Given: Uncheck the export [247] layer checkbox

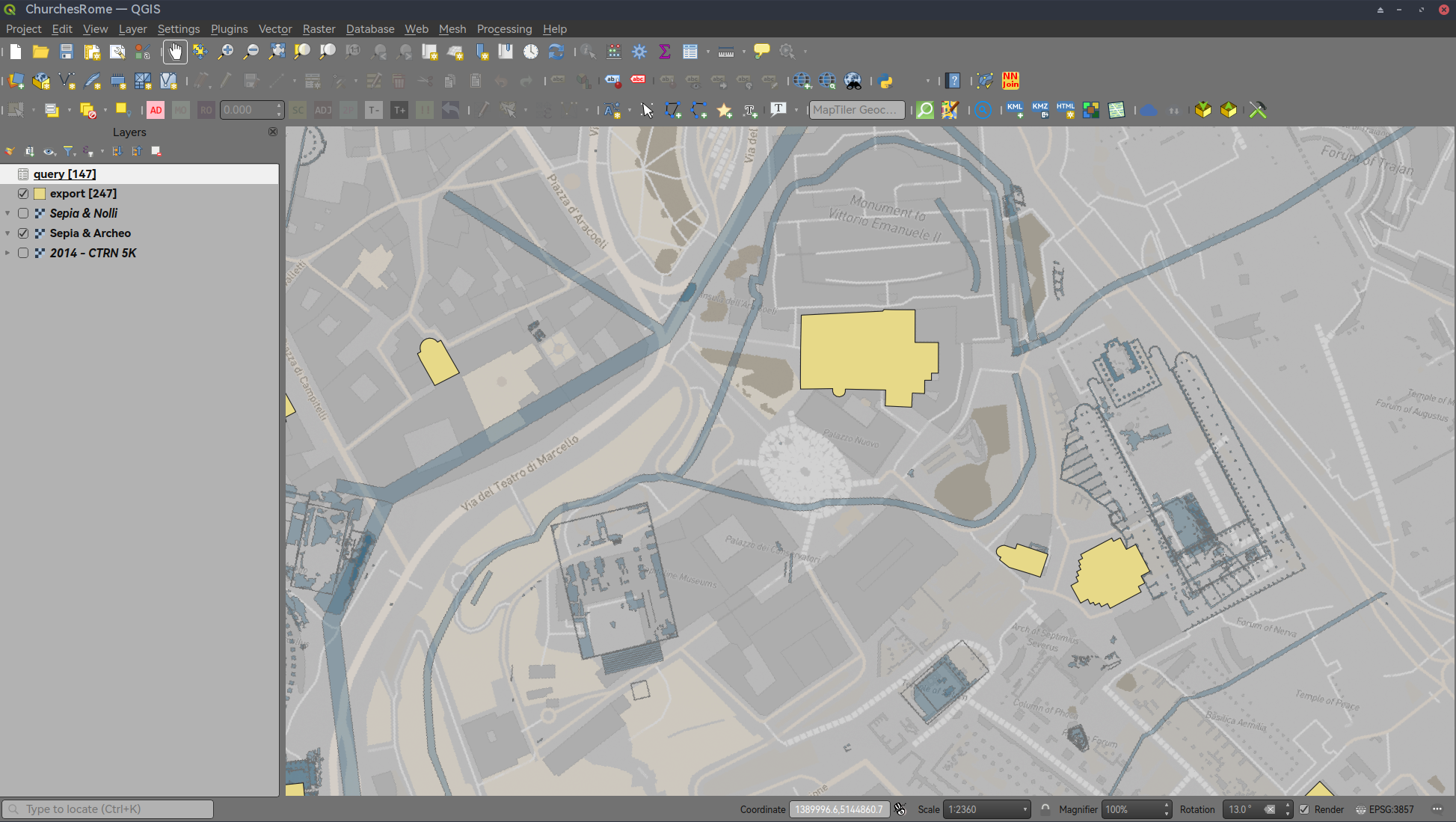Looking at the screenshot, I should tap(23, 194).
